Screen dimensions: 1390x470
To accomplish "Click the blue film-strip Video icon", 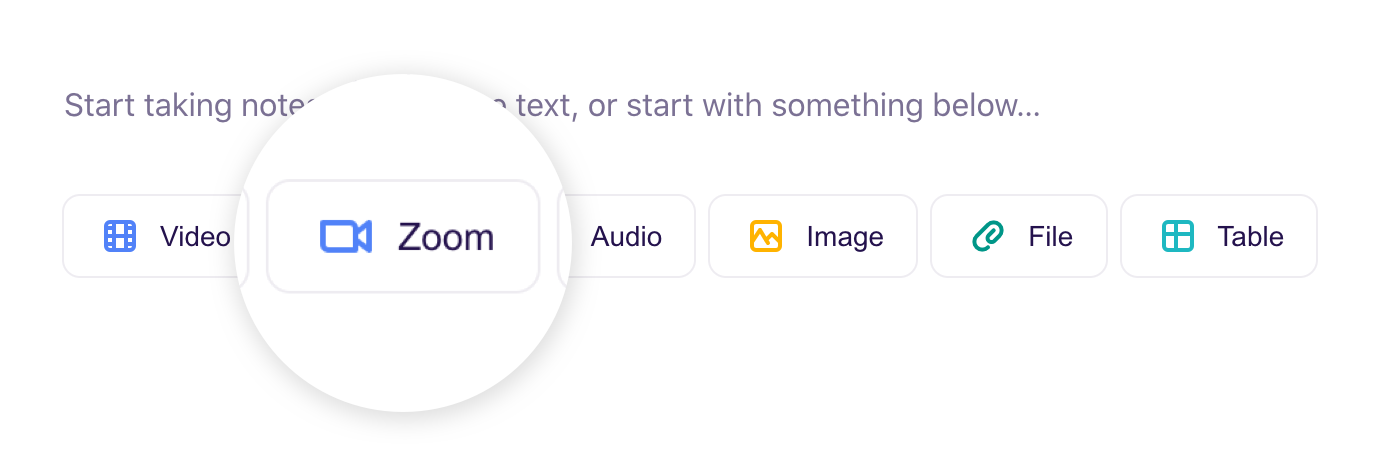I will point(120,236).
